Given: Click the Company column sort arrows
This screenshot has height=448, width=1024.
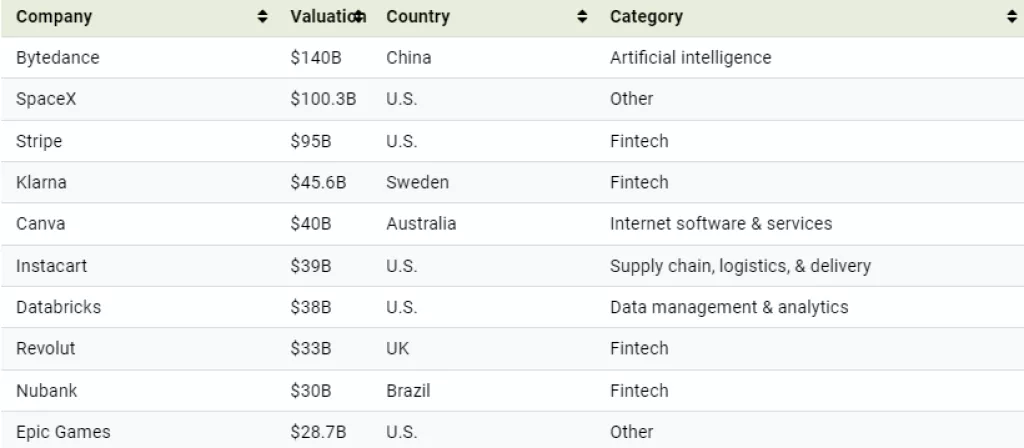Looking at the screenshot, I should point(263,17).
